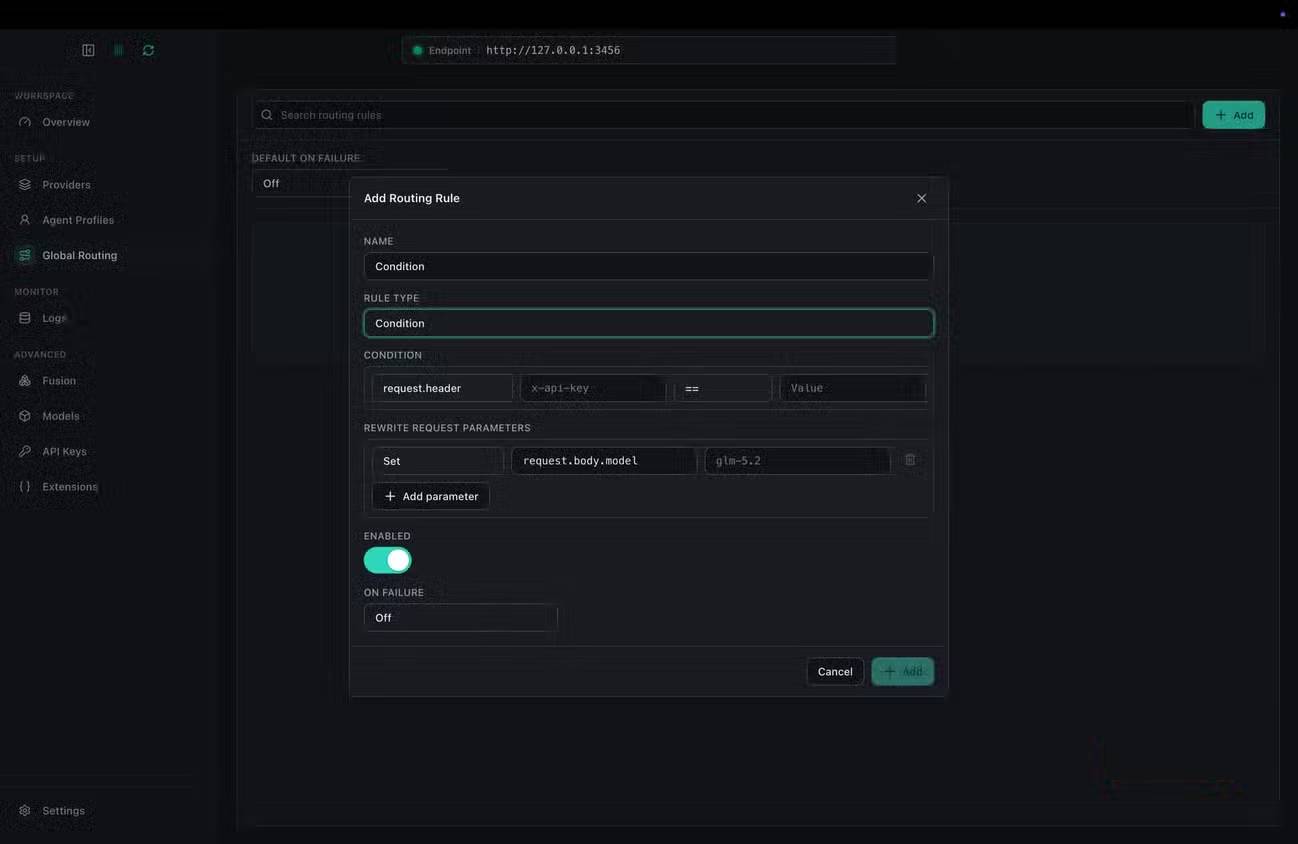The image size is (1298, 844).
Task: Open the Models page
Action: point(61,416)
